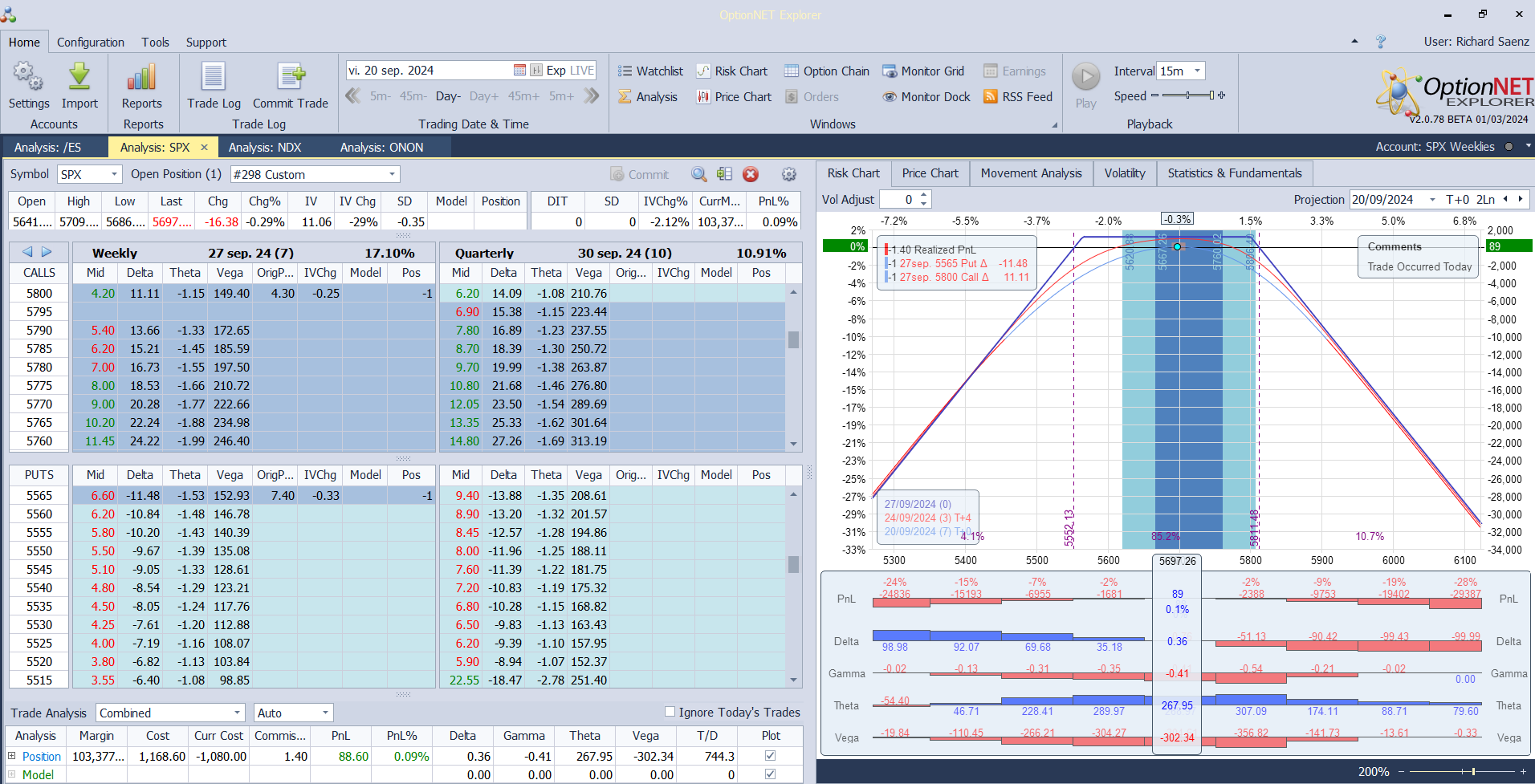Screen dimensions: 1535x784
Task: Open the RSS Feed window
Action: tap(1018, 96)
